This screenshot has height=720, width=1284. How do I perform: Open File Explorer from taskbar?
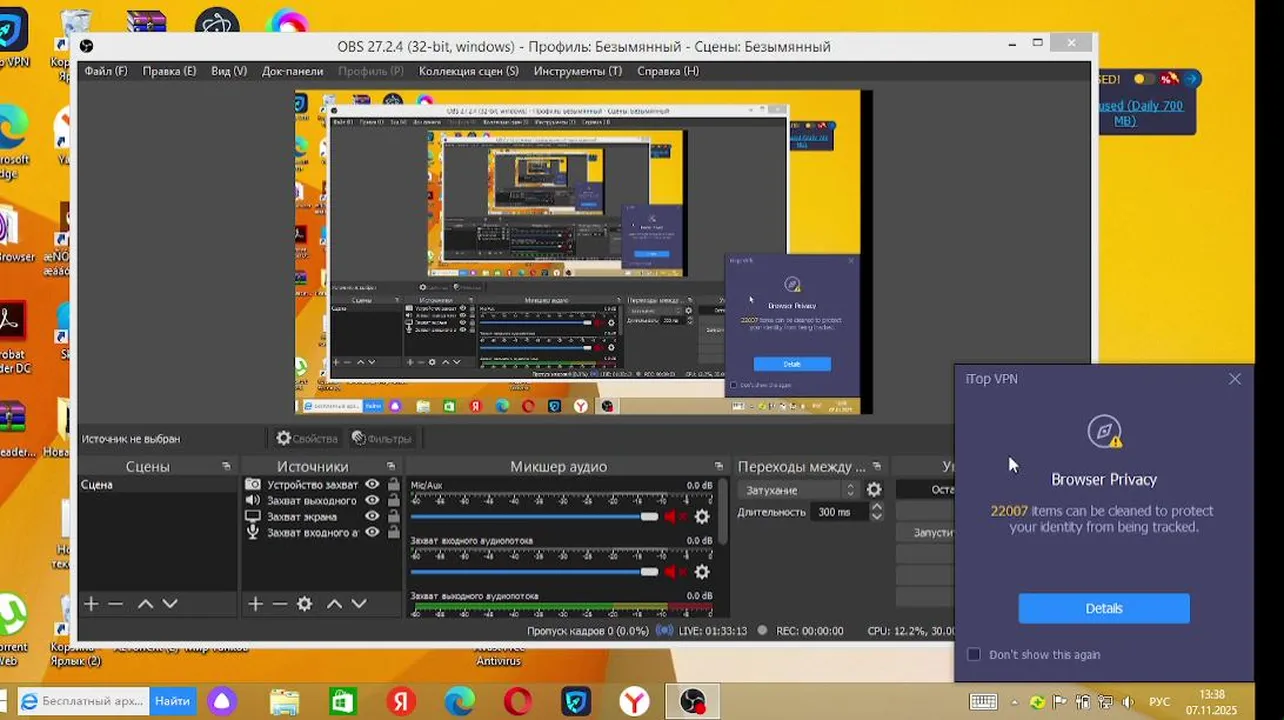pyautogui.click(x=284, y=702)
